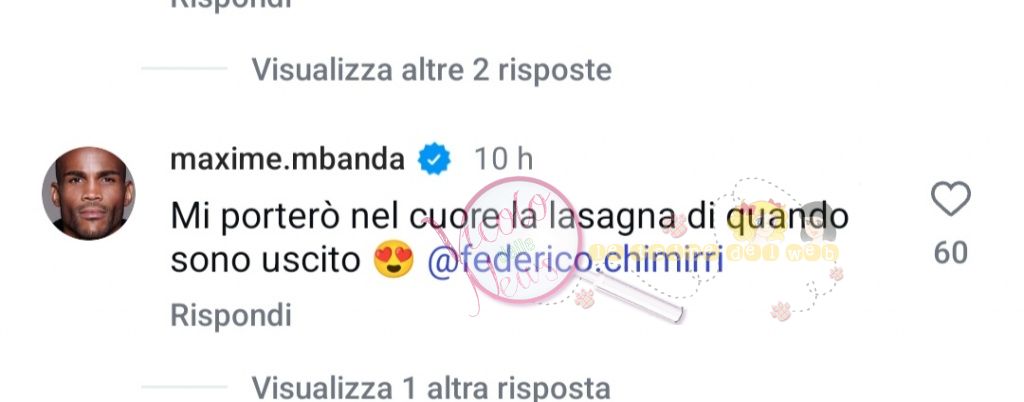Click the partially visible 'Rispondi' at the top
Screen dimensions: 1024x402
(x=231, y=5)
